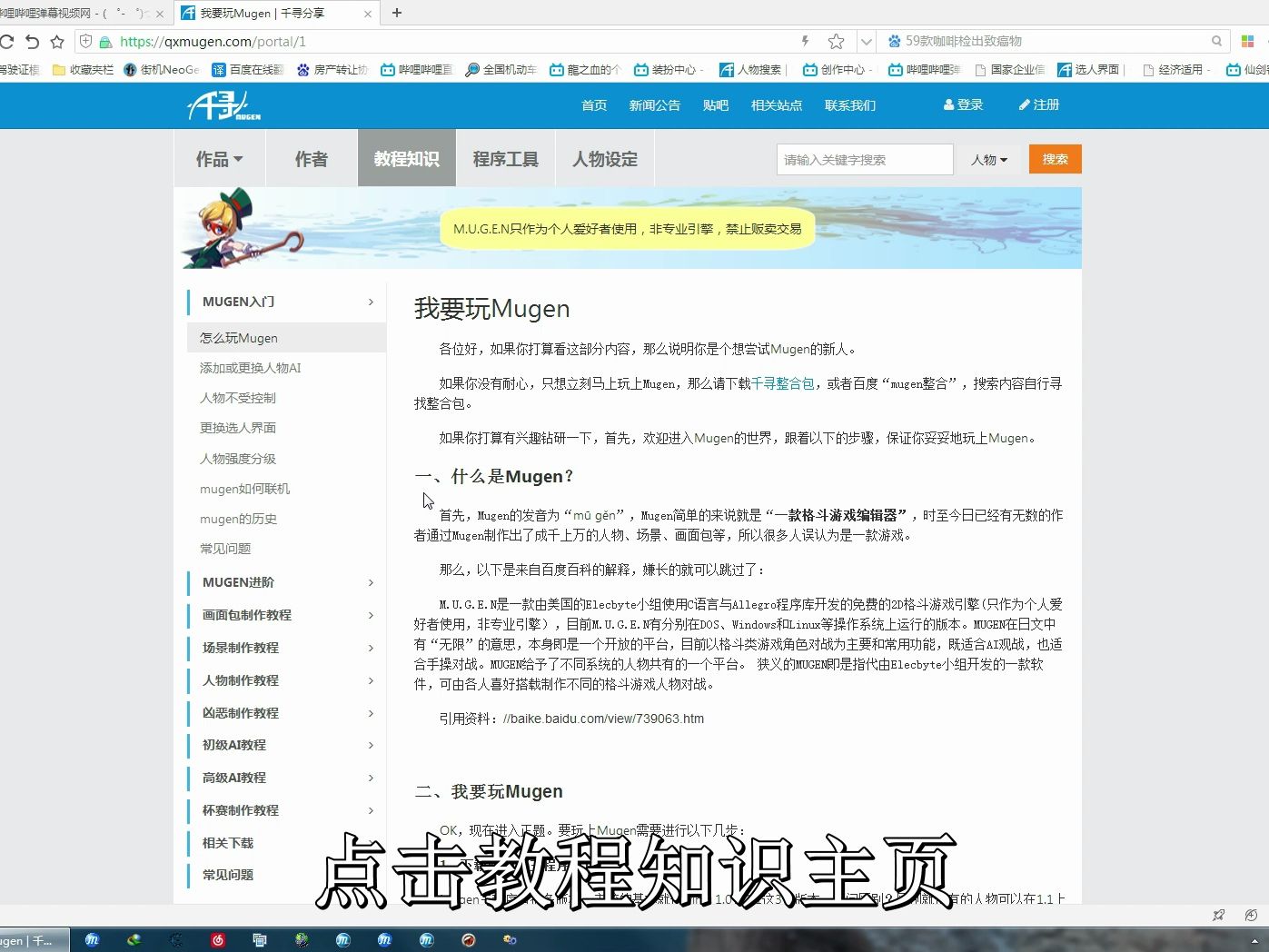Image resolution: width=1269 pixels, height=952 pixels.
Task: Open 相关站点 in top navigation
Action: 777,105
